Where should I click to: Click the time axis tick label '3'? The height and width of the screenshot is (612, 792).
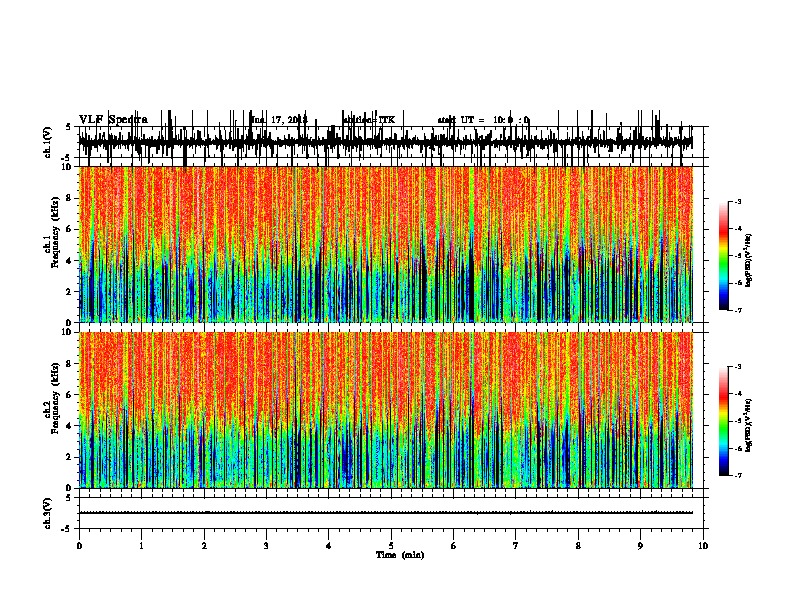pyautogui.click(x=266, y=546)
